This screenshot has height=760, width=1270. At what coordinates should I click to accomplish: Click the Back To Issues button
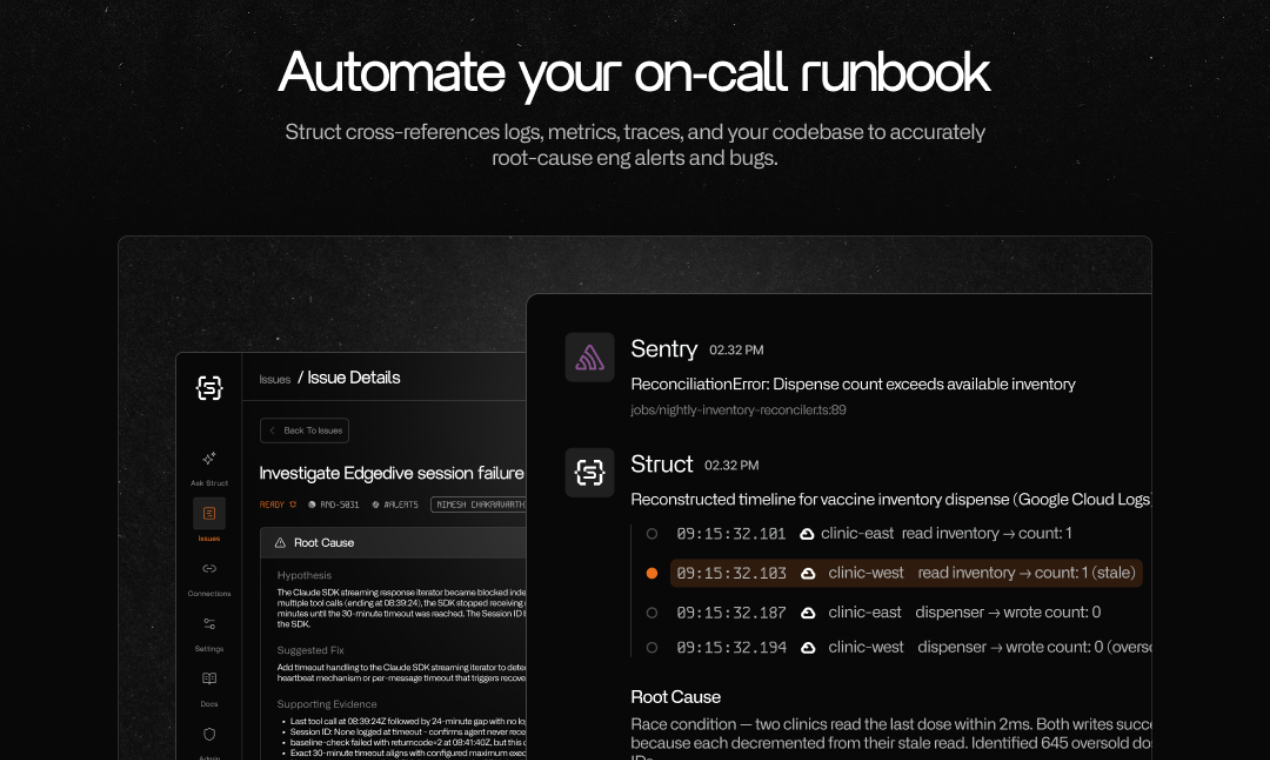click(x=304, y=430)
